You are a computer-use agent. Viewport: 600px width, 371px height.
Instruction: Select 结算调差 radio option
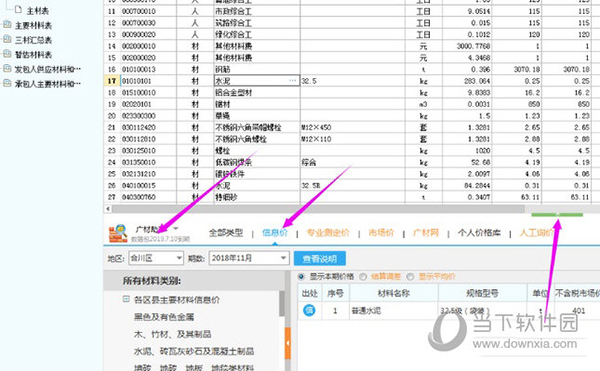[x=363, y=277]
